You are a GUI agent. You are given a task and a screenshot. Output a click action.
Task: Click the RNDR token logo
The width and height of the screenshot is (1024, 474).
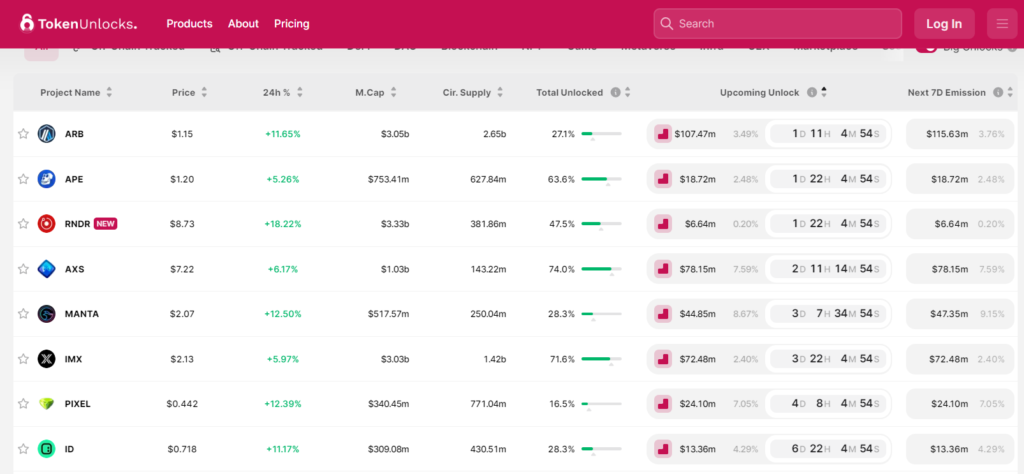tap(46, 224)
